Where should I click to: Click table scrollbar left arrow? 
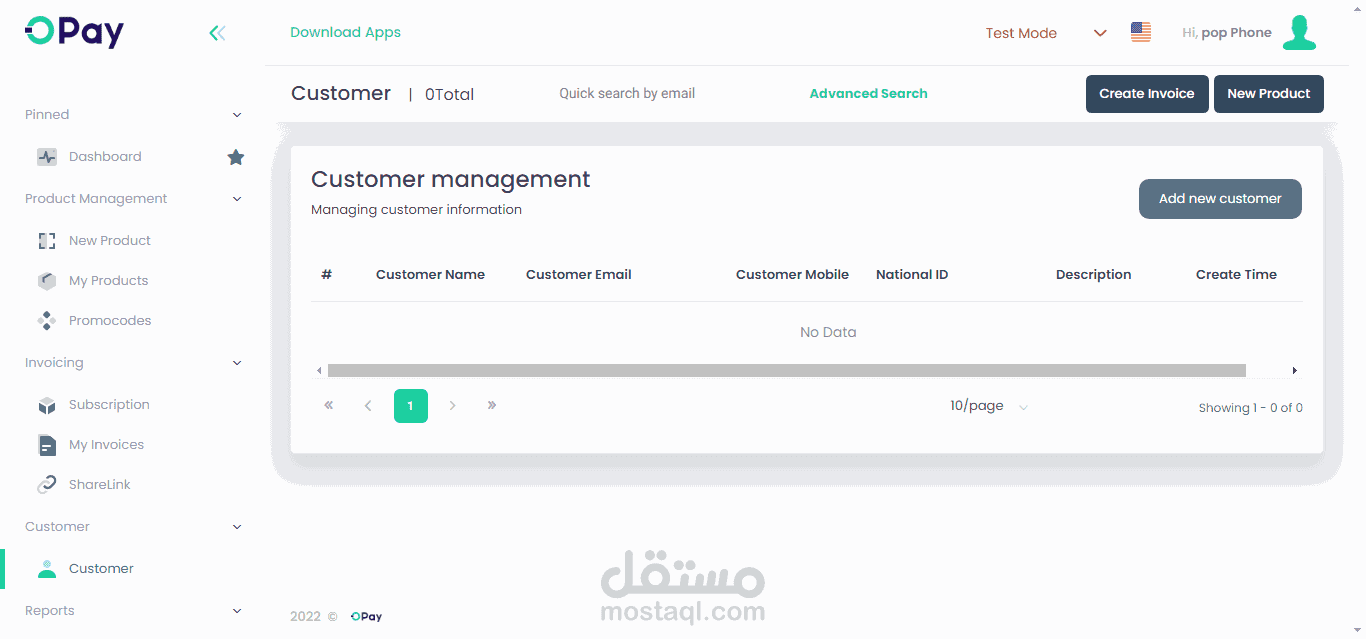(319, 371)
